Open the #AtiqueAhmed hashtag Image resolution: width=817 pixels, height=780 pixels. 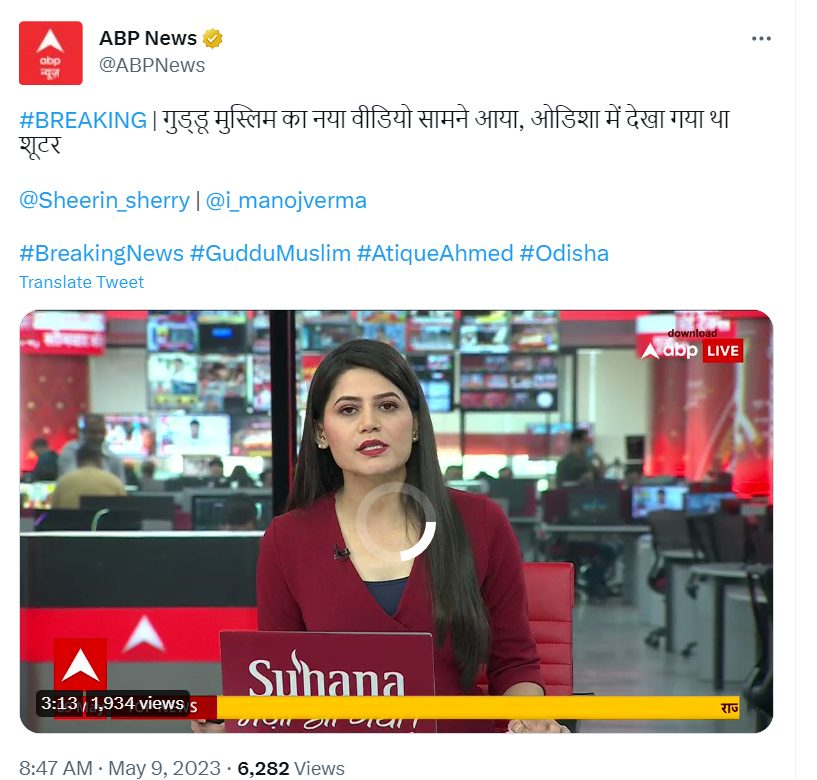(x=436, y=254)
